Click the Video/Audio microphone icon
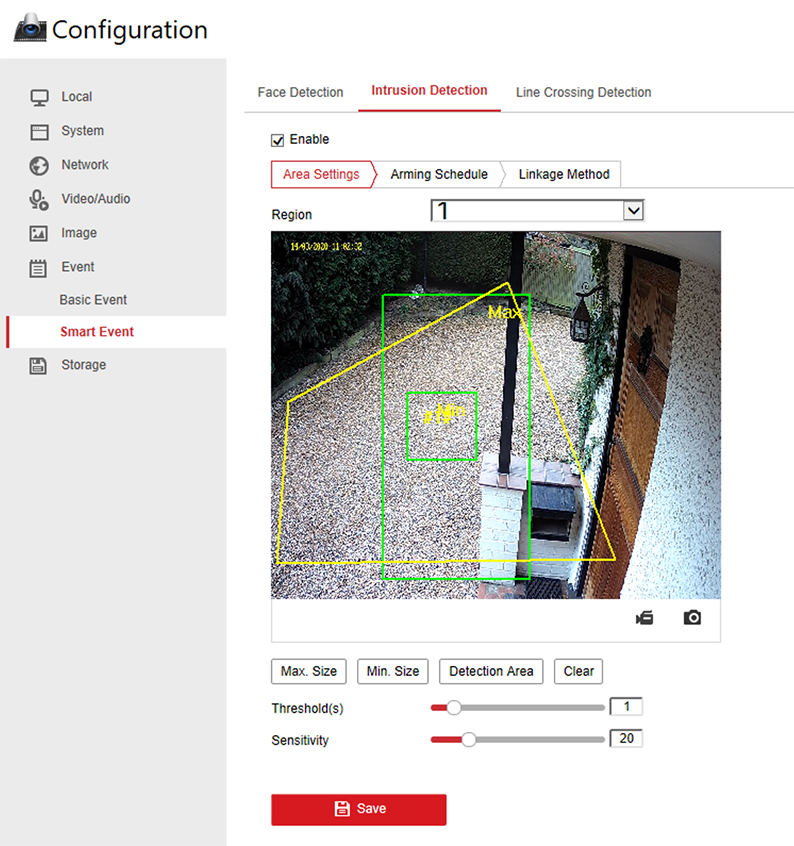 [x=39, y=199]
